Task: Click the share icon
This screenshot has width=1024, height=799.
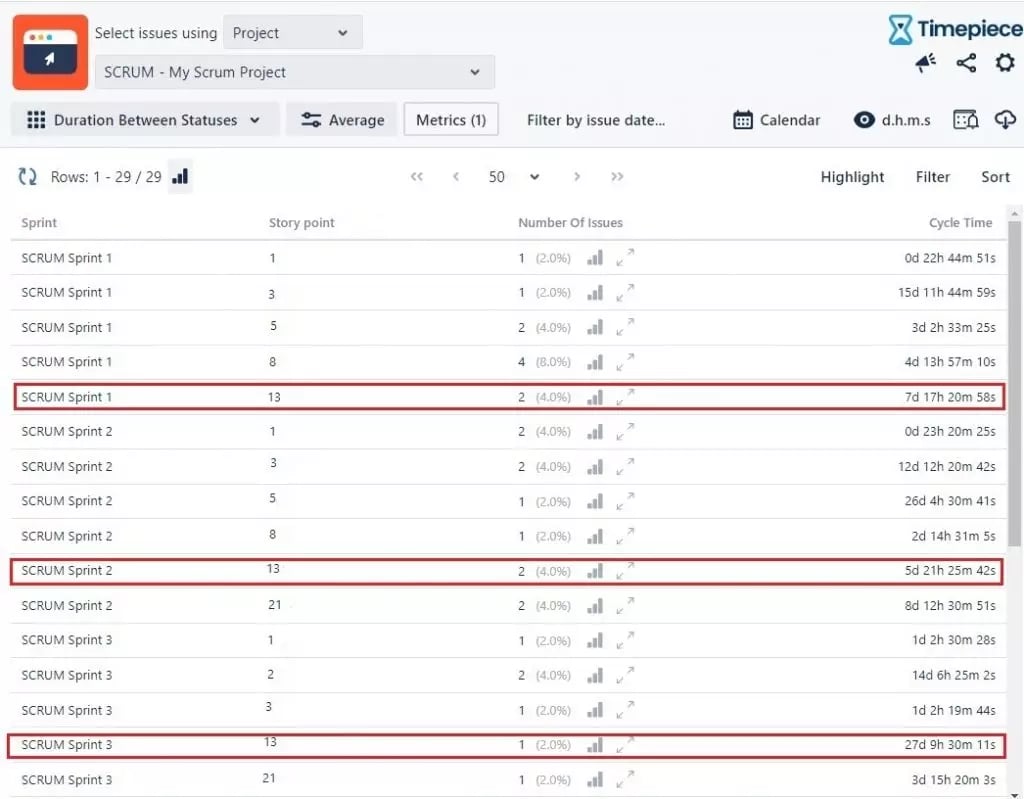Action: (966, 64)
